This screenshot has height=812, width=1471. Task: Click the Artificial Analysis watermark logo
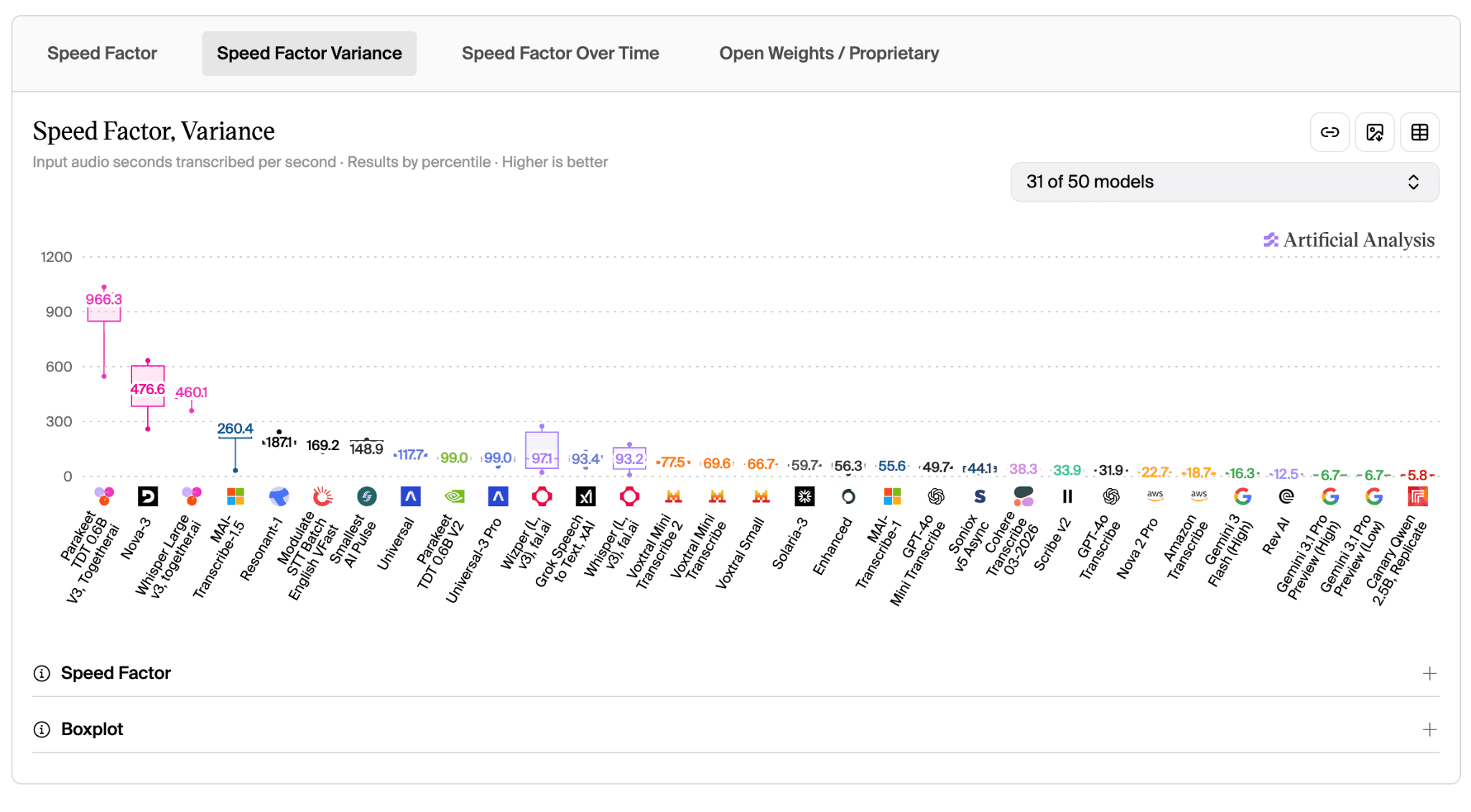click(1349, 240)
